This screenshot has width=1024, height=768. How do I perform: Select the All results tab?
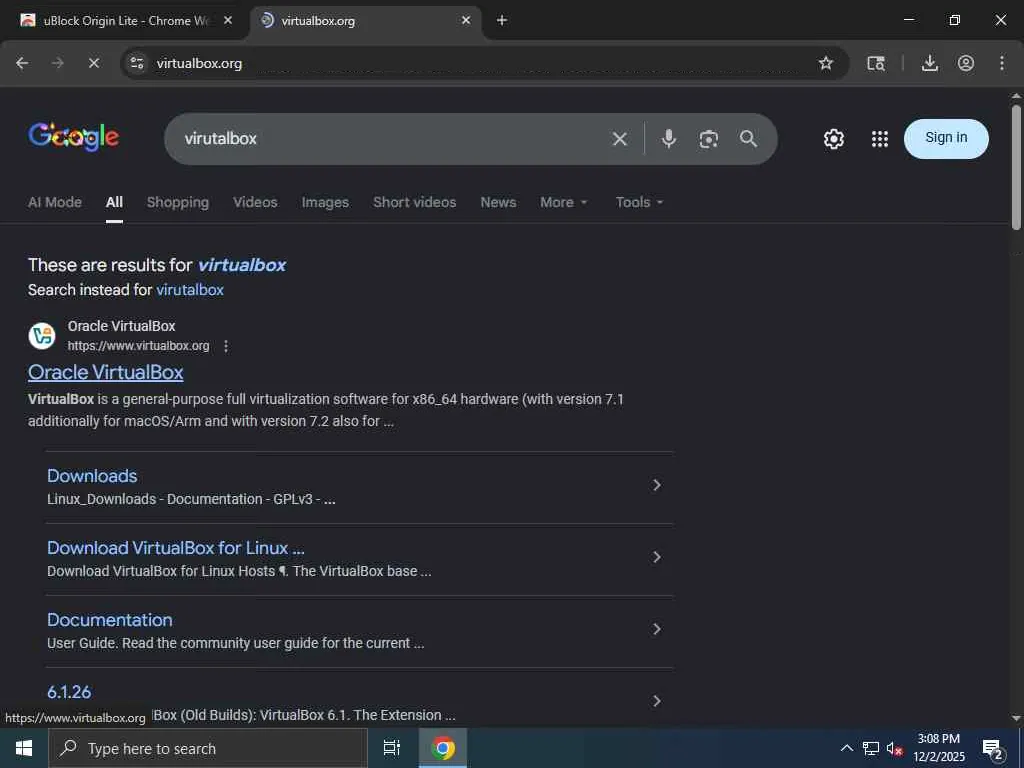point(114,202)
